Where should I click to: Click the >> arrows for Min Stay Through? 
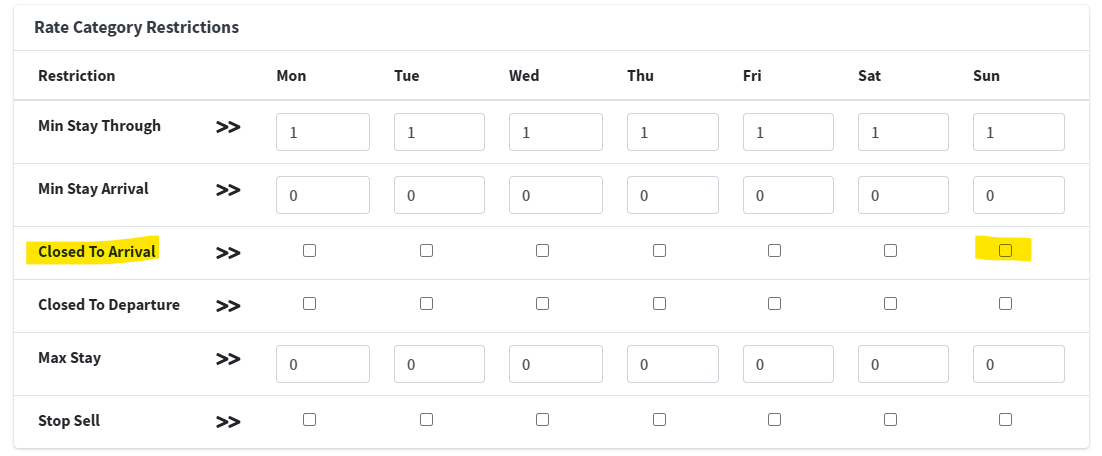coord(228,128)
